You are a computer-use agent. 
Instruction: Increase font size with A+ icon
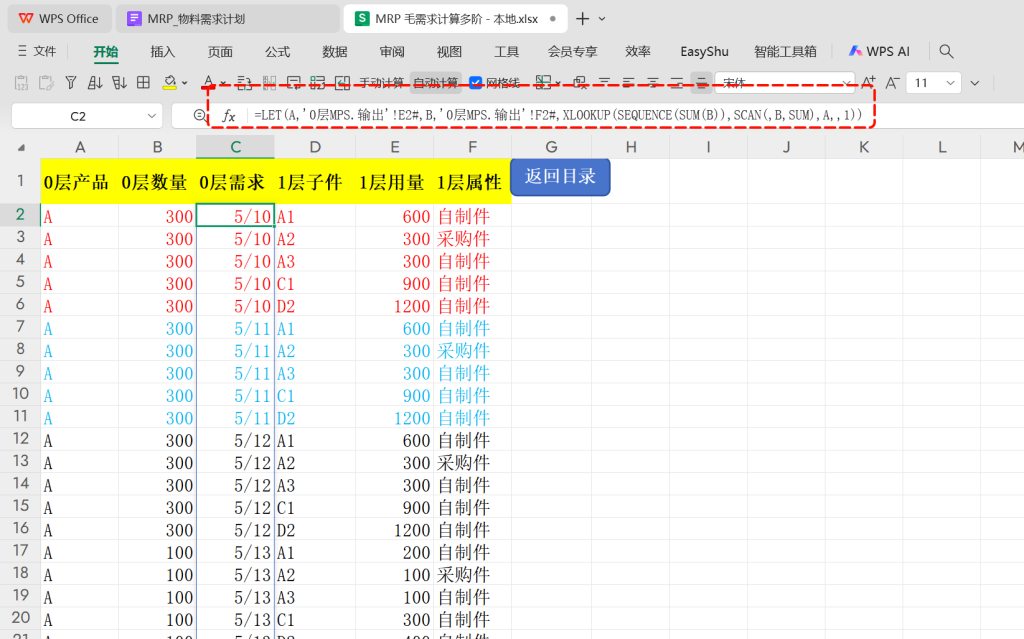pos(869,82)
